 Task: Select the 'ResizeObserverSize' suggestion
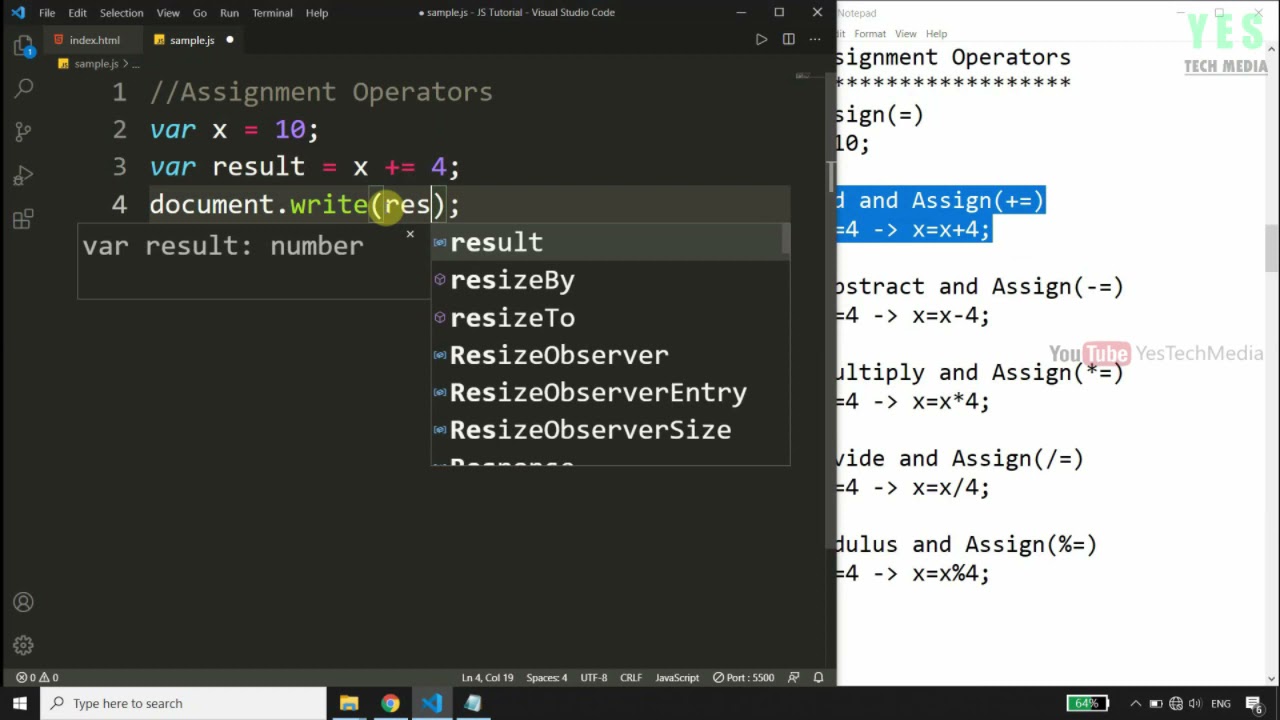[610, 430]
